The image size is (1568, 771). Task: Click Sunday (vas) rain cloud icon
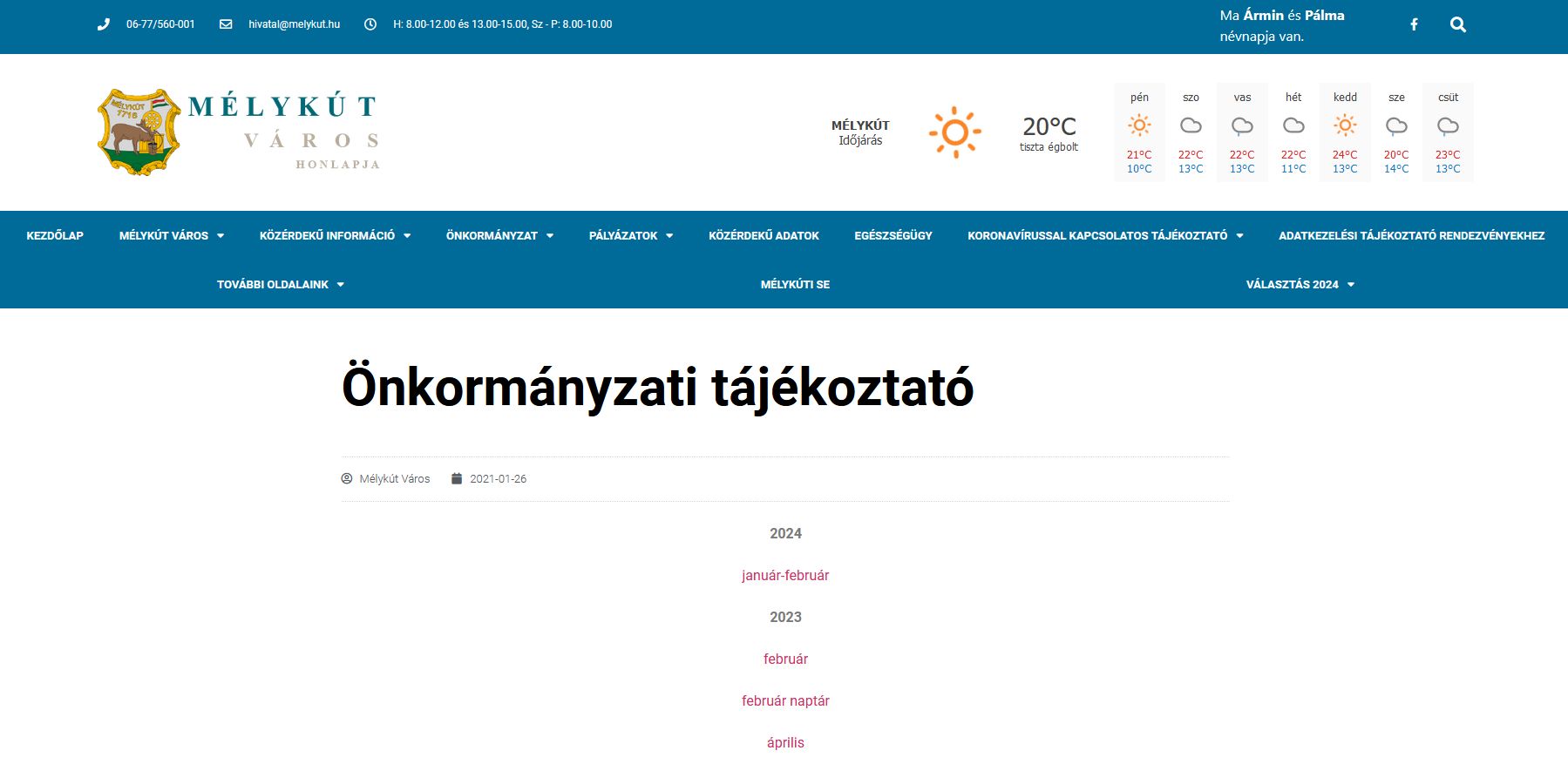coord(1242,126)
